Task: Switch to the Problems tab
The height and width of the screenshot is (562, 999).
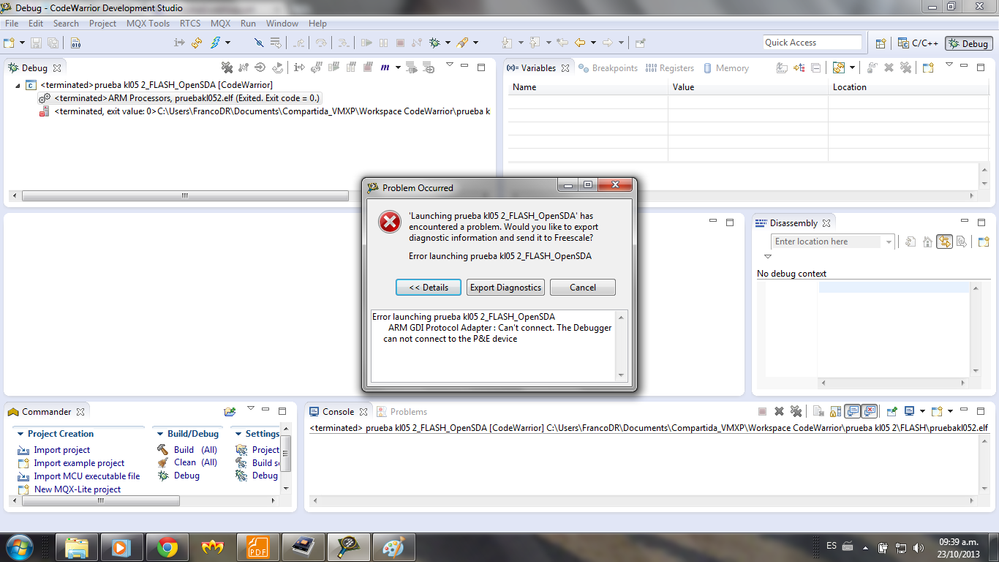Action: point(401,412)
